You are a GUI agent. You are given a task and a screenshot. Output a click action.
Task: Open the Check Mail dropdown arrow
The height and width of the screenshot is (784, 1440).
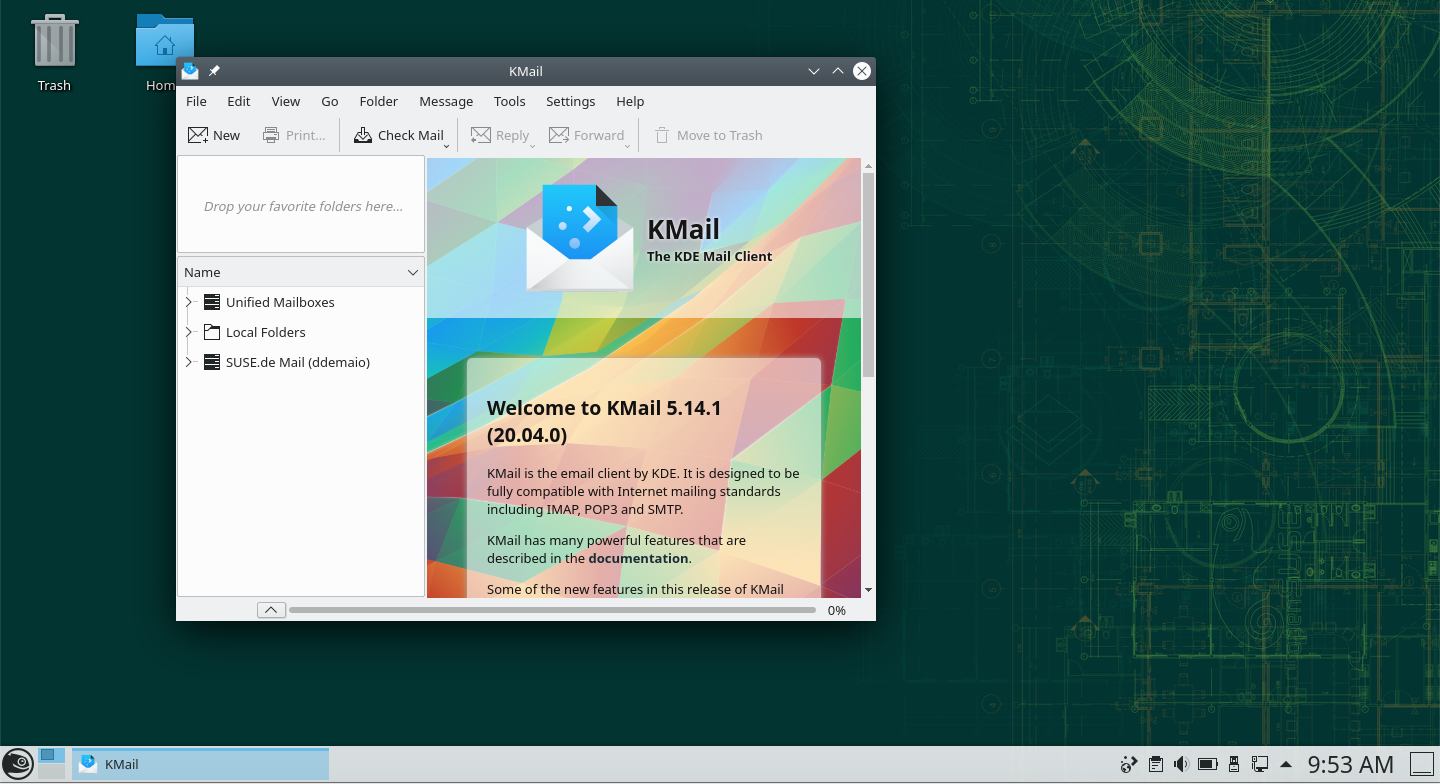coord(447,146)
